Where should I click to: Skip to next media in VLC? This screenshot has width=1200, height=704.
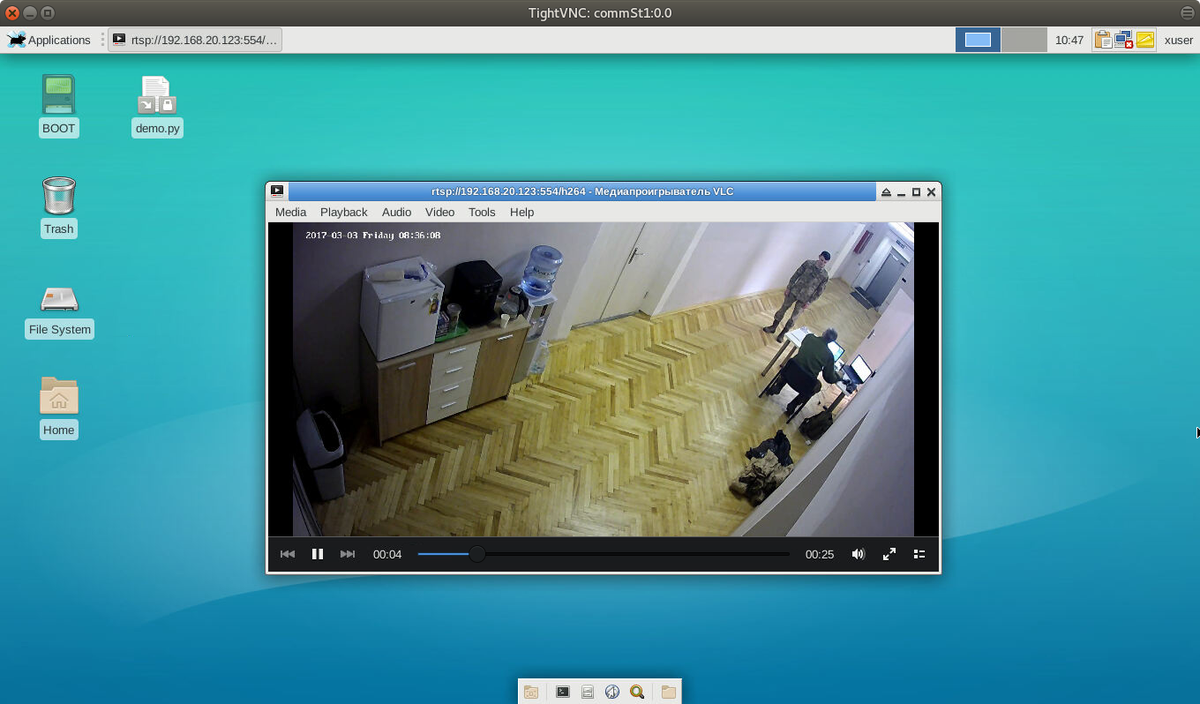[x=347, y=554]
